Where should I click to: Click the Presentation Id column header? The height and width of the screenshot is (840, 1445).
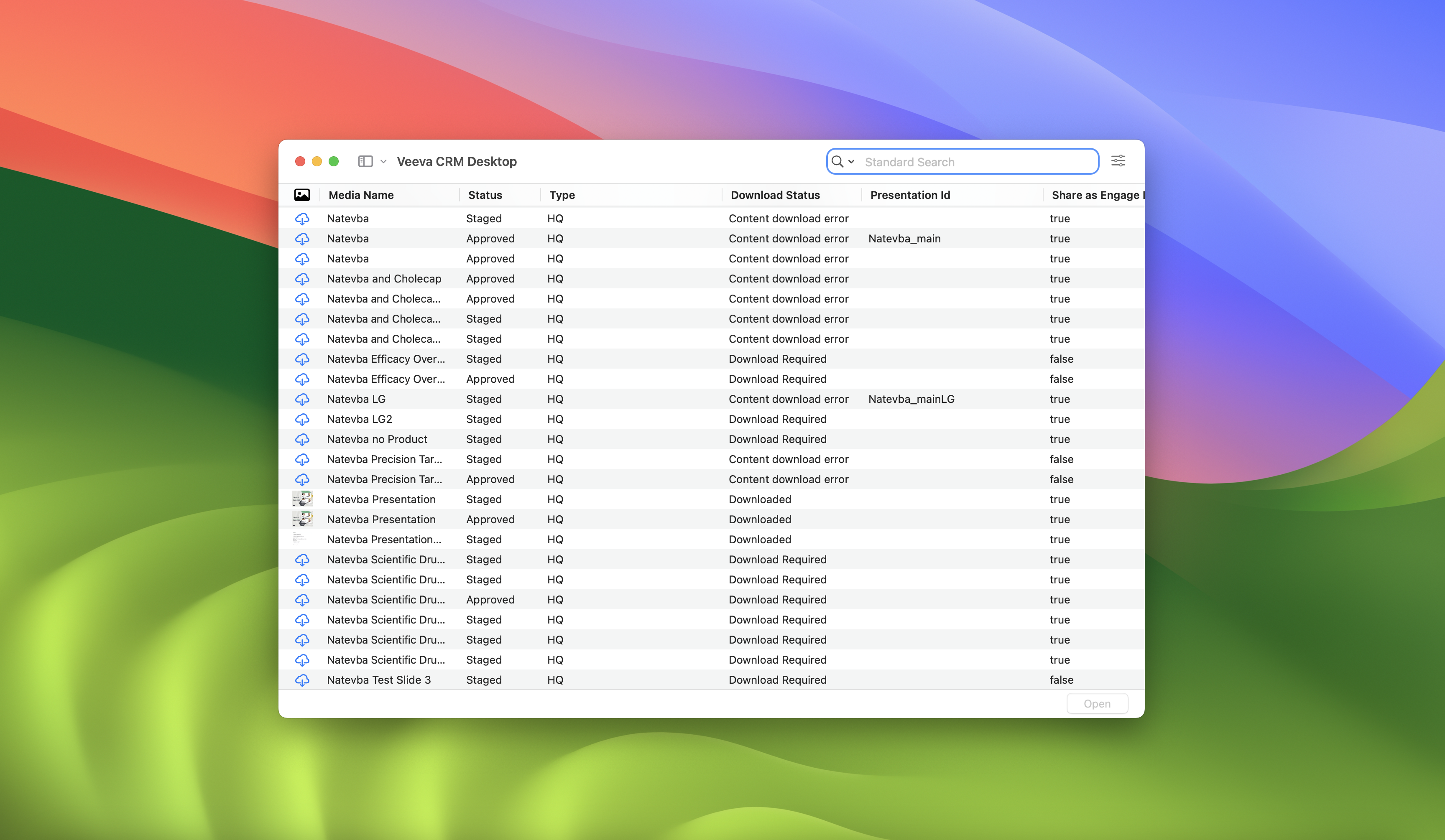coord(909,195)
